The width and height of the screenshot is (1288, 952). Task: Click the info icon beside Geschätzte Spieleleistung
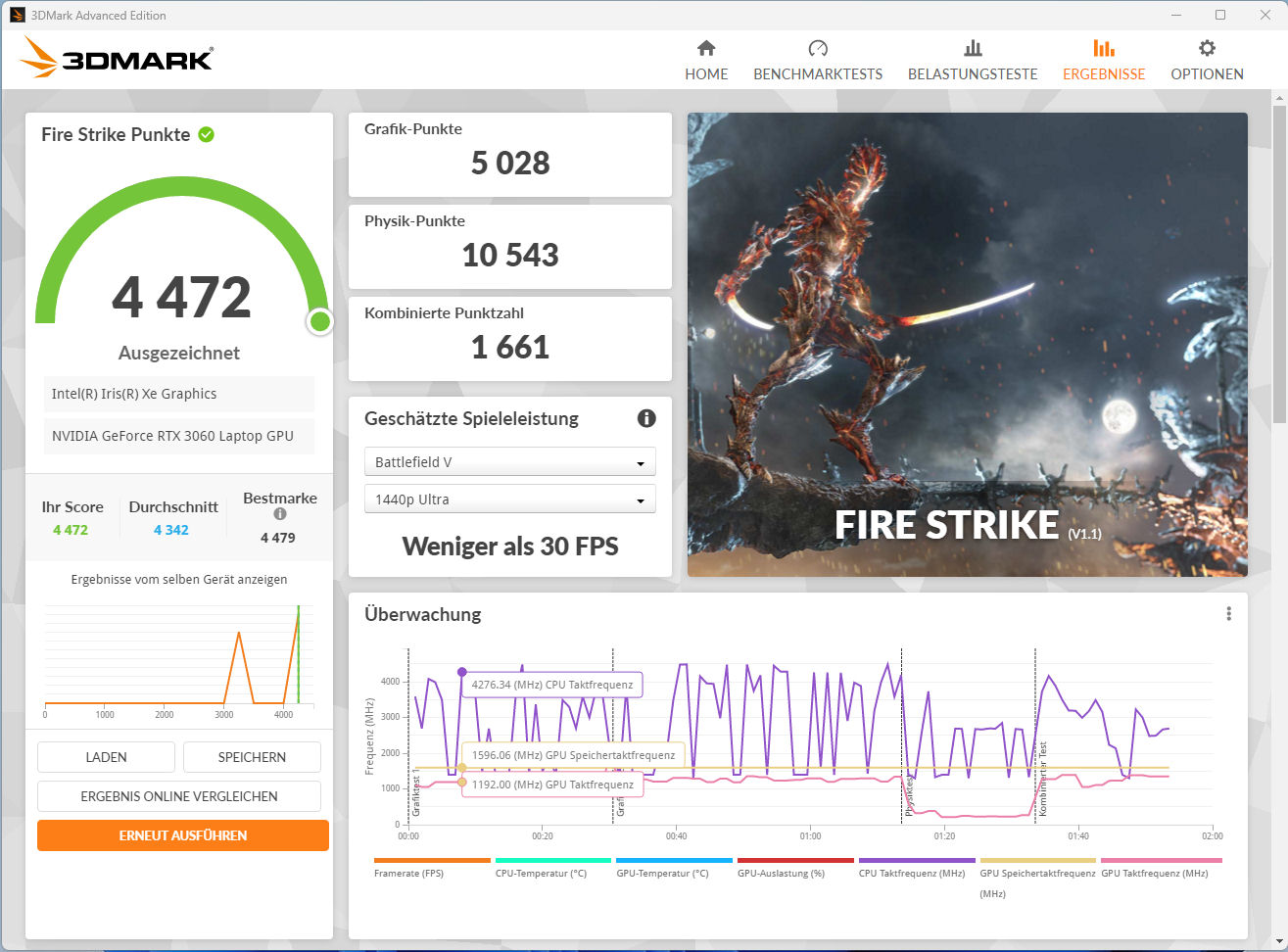[646, 418]
